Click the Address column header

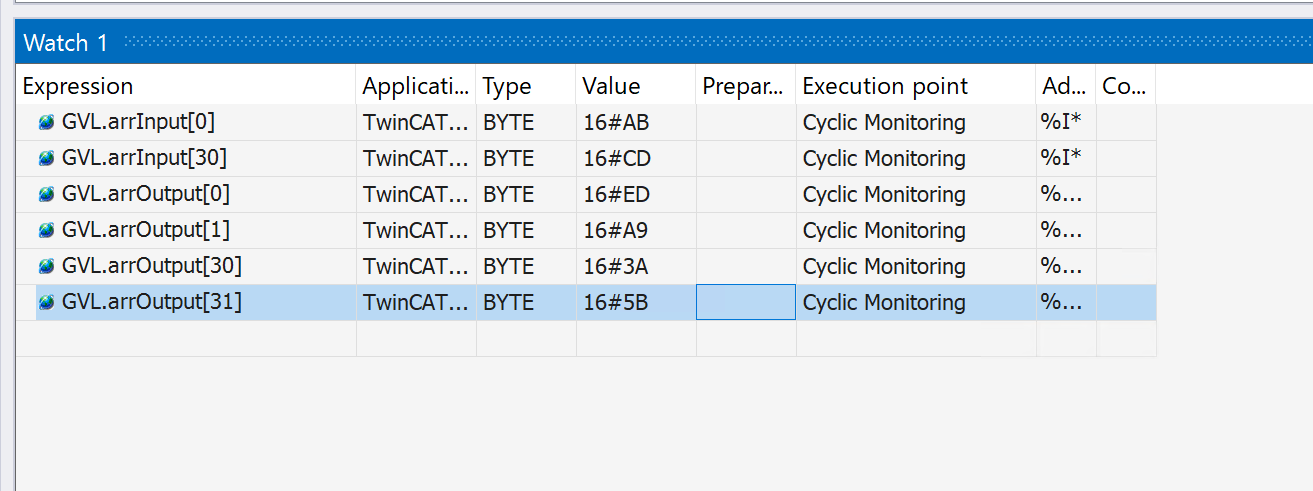click(1064, 86)
